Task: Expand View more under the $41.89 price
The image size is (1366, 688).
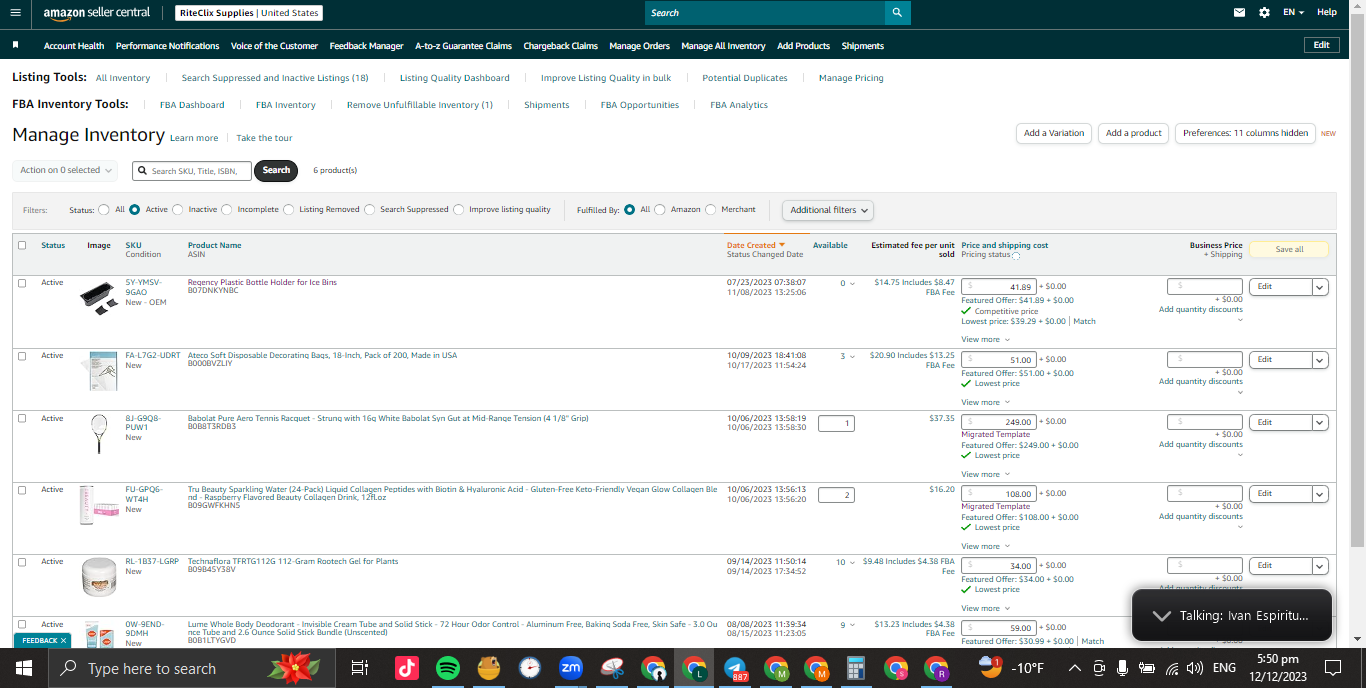Action: pos(985,339)
